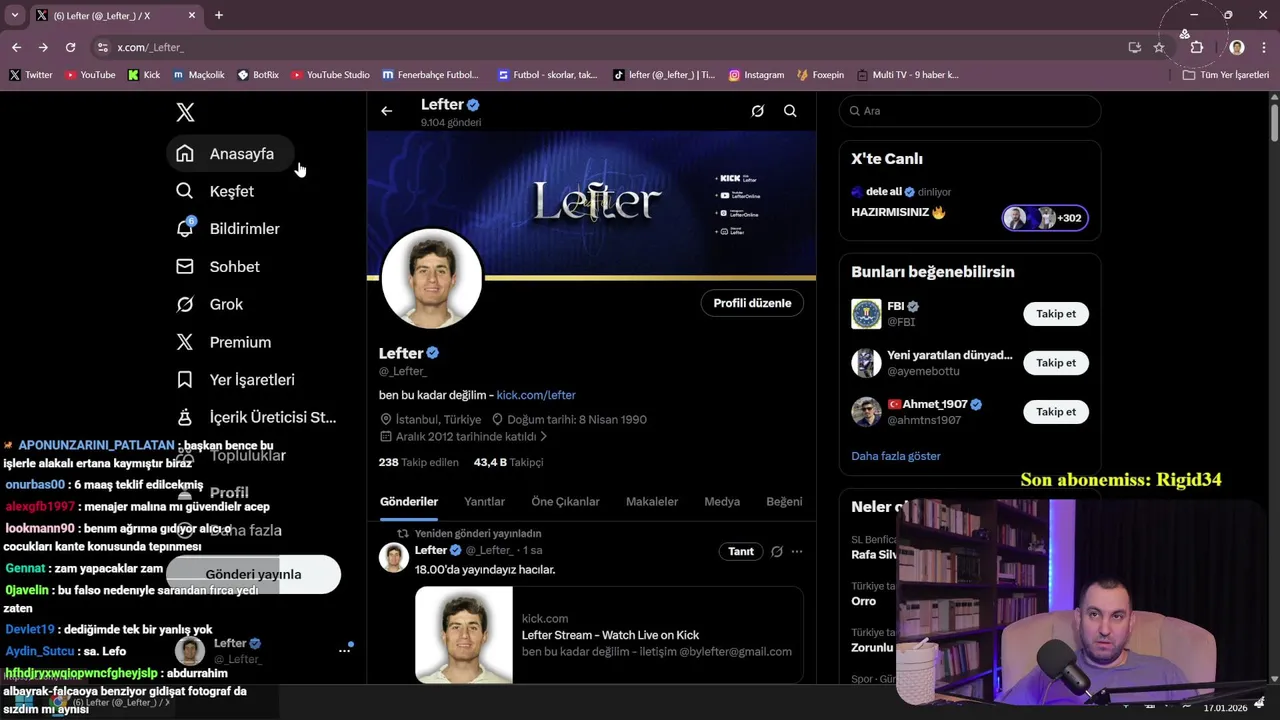Screen dimensions: 1280x720
Task: Click the bell icon for notifications
Action: tap(185, 229)
